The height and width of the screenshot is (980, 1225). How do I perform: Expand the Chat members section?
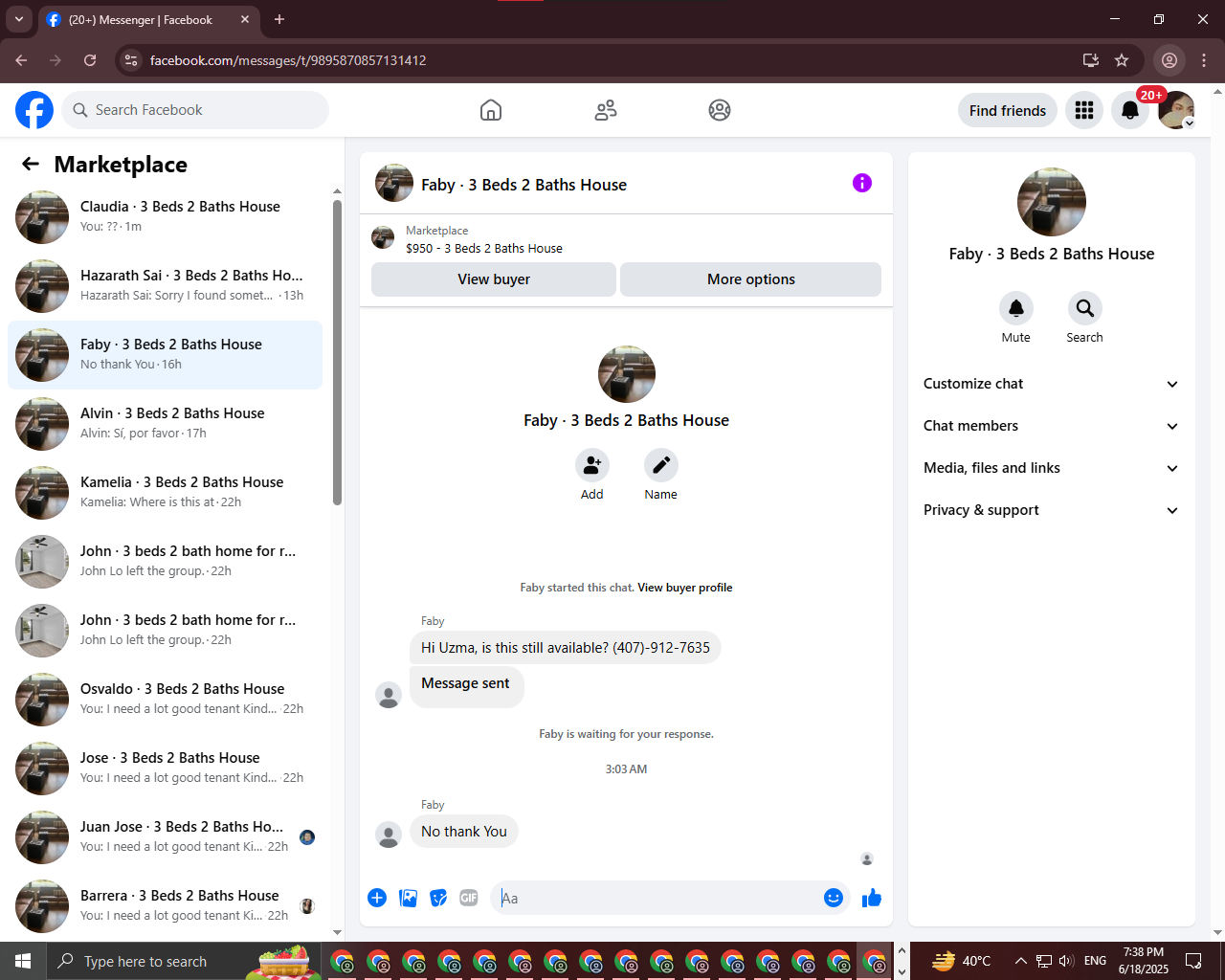(1052, 426)
